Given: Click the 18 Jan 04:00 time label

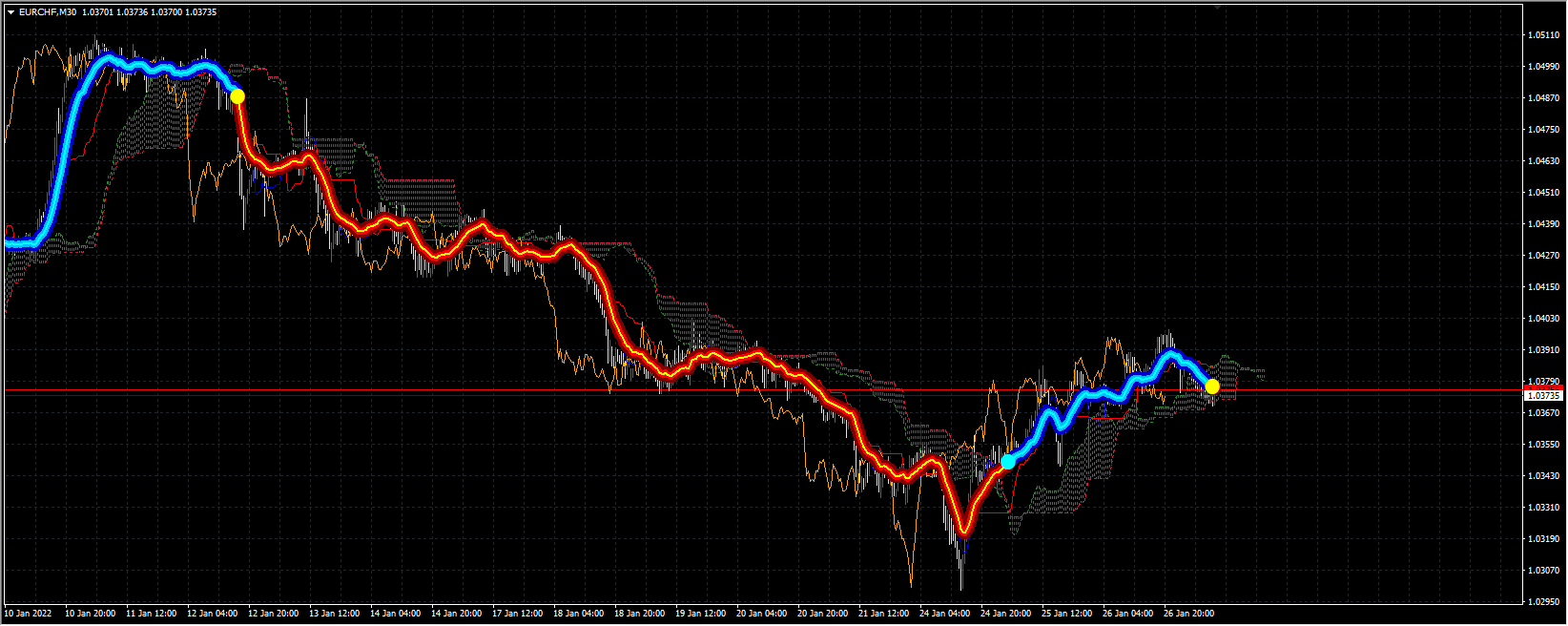Looking at the screenshot, I should pos(578,614).
